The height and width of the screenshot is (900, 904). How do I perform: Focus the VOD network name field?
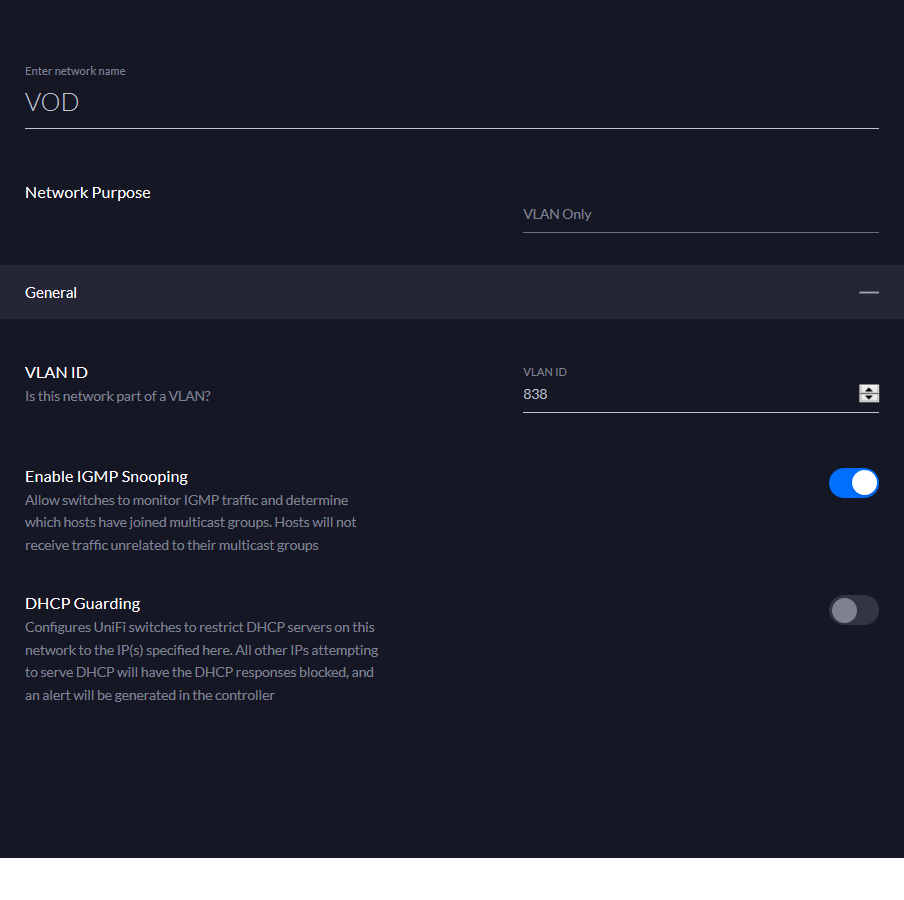pyautogui.click(x=450, y=103)
